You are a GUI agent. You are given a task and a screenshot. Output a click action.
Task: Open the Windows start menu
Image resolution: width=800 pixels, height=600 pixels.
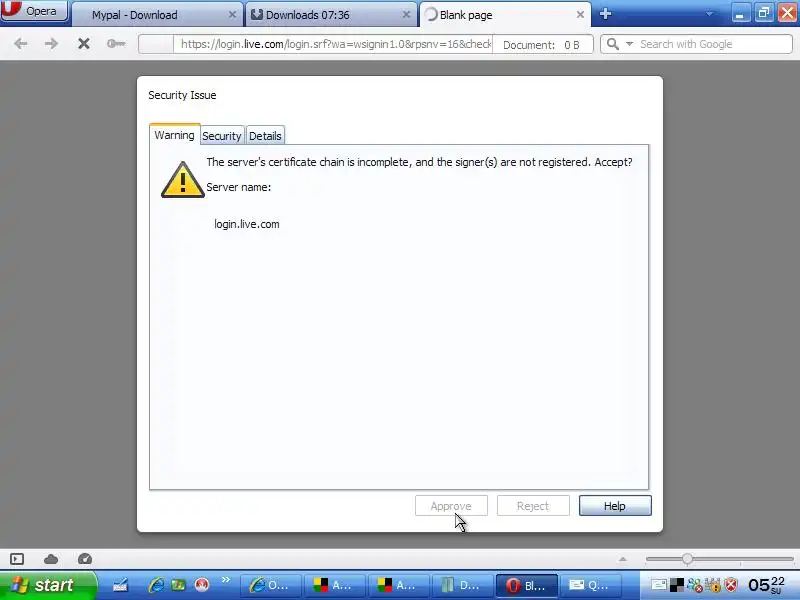click(47, 585)
